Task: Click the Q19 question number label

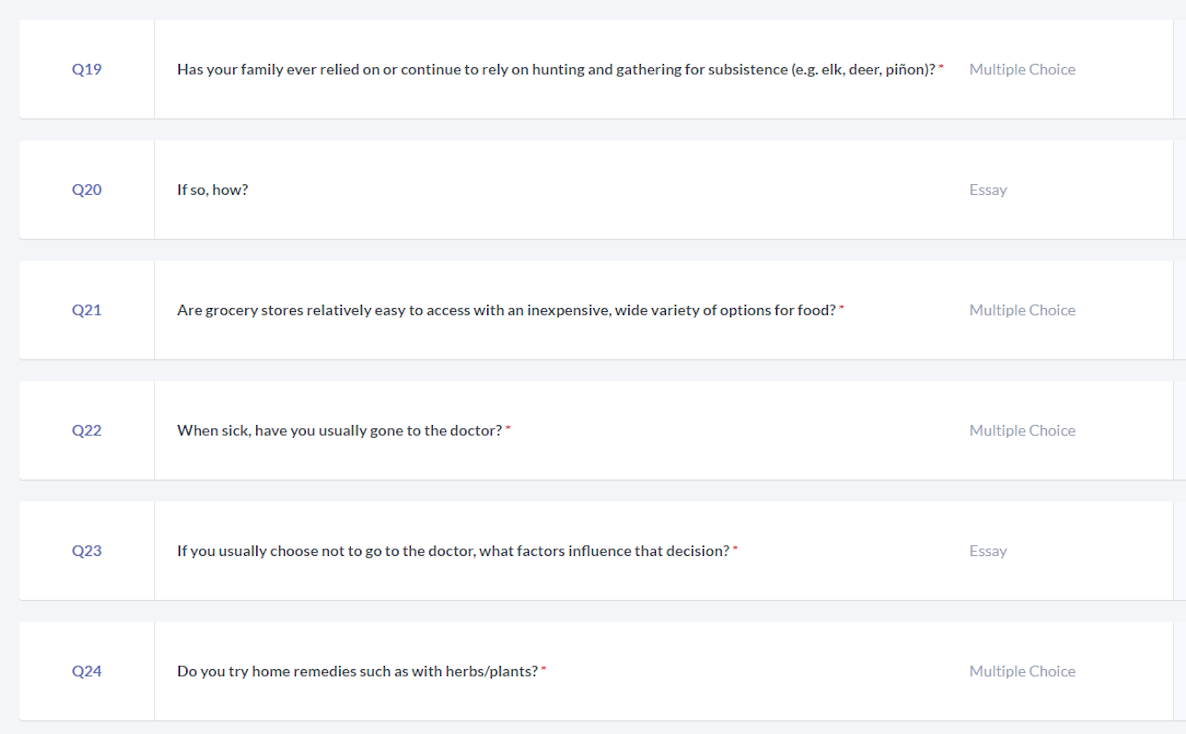Action: click(86, 70)
